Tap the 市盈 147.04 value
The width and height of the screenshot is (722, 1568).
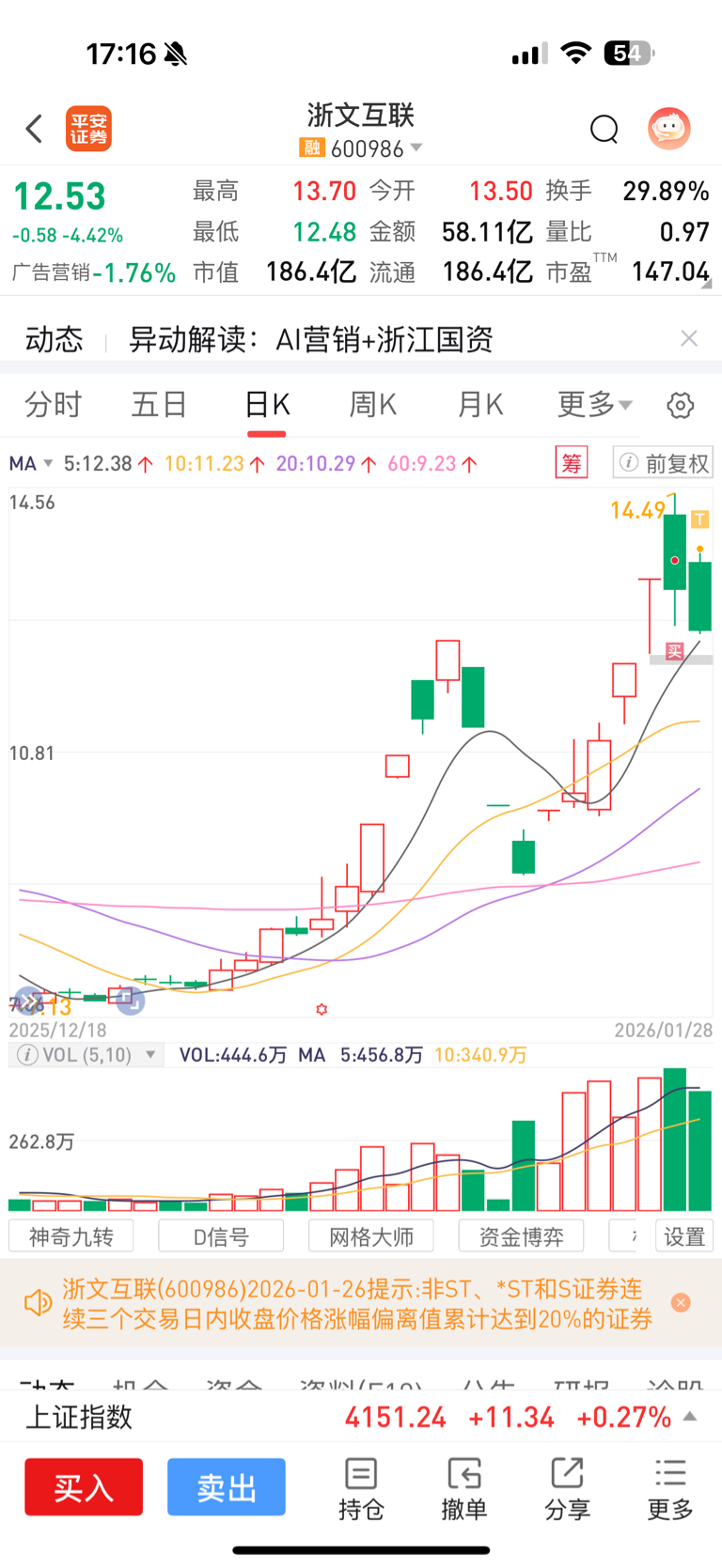coord(670,272)
